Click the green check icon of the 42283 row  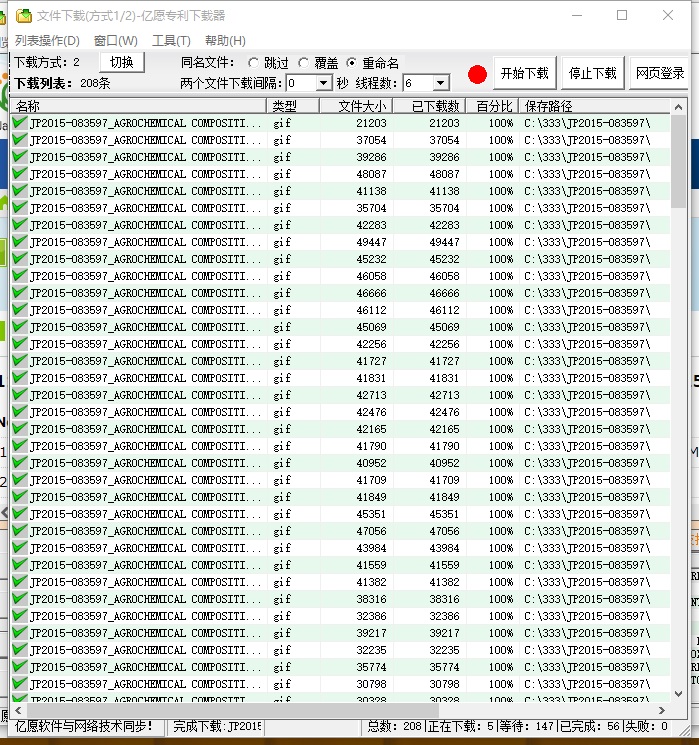pyautogui.click(x=20, y=225)
